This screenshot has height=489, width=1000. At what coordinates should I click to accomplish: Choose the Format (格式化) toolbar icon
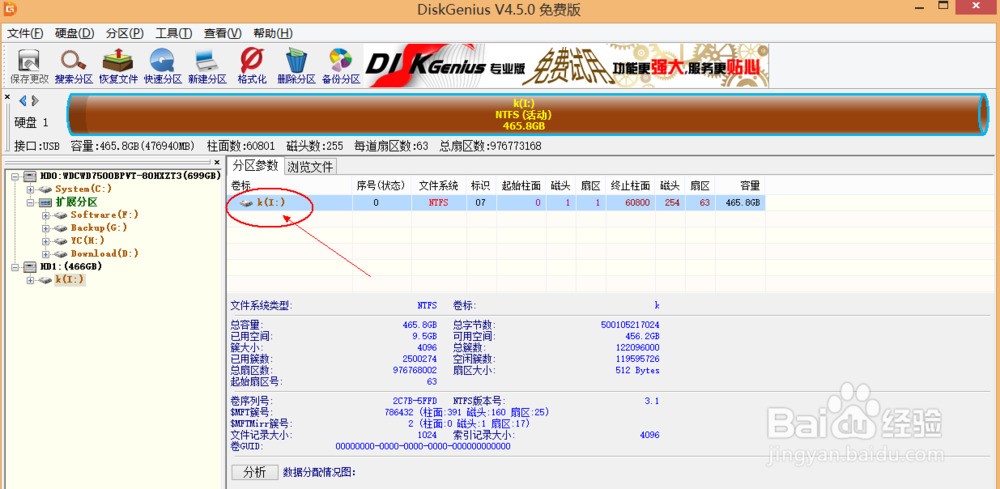(x=252, y=67)
